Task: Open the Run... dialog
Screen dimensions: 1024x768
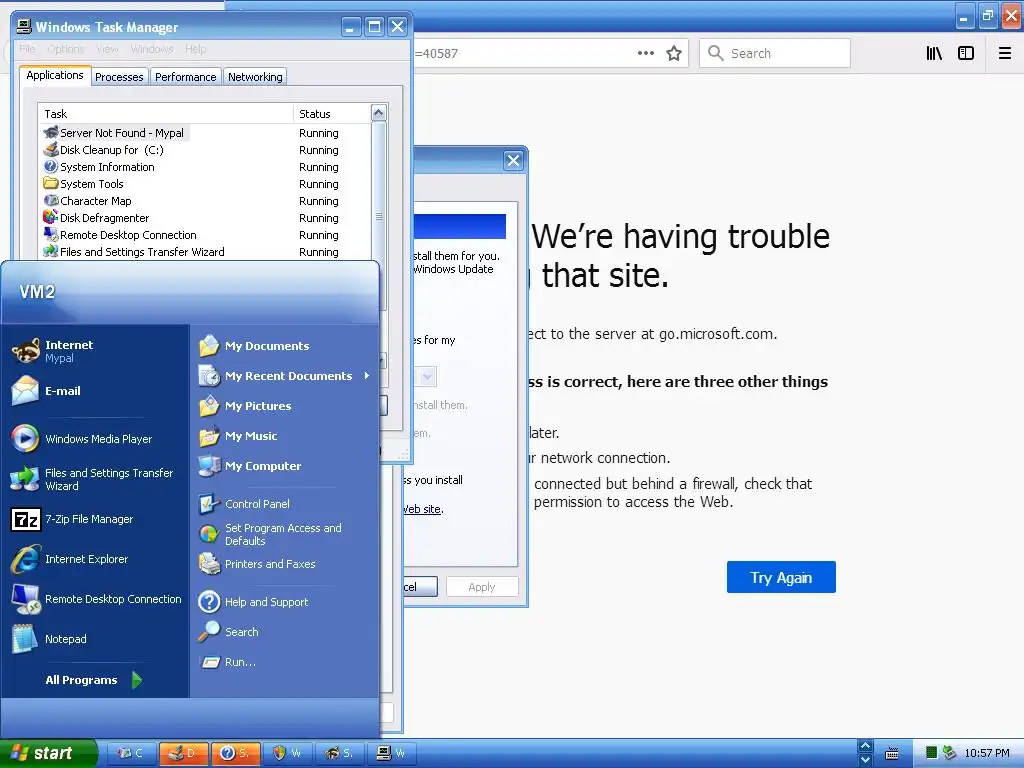Action: pyautogui.click(x=227, y=662)
